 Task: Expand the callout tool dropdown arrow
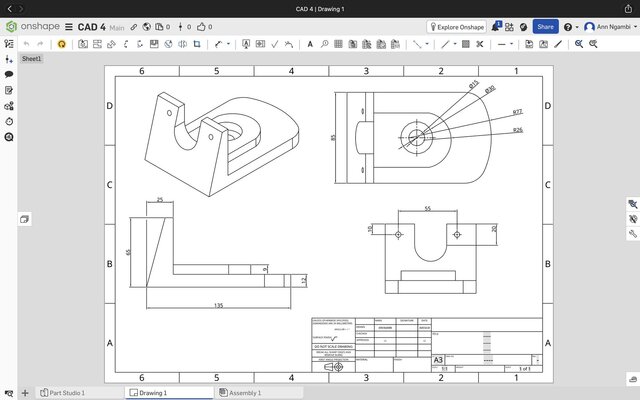click(228, 44)
